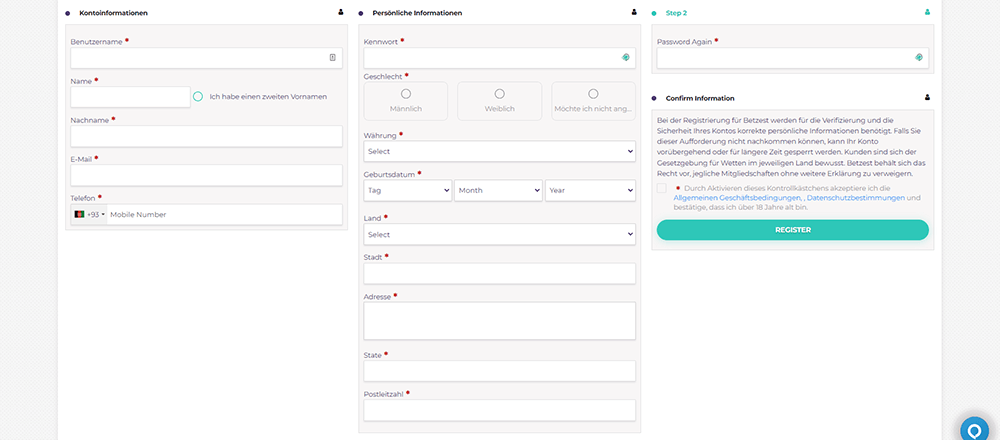Open the Datenschutzbestimmungen link

click(x=855, y=198)
